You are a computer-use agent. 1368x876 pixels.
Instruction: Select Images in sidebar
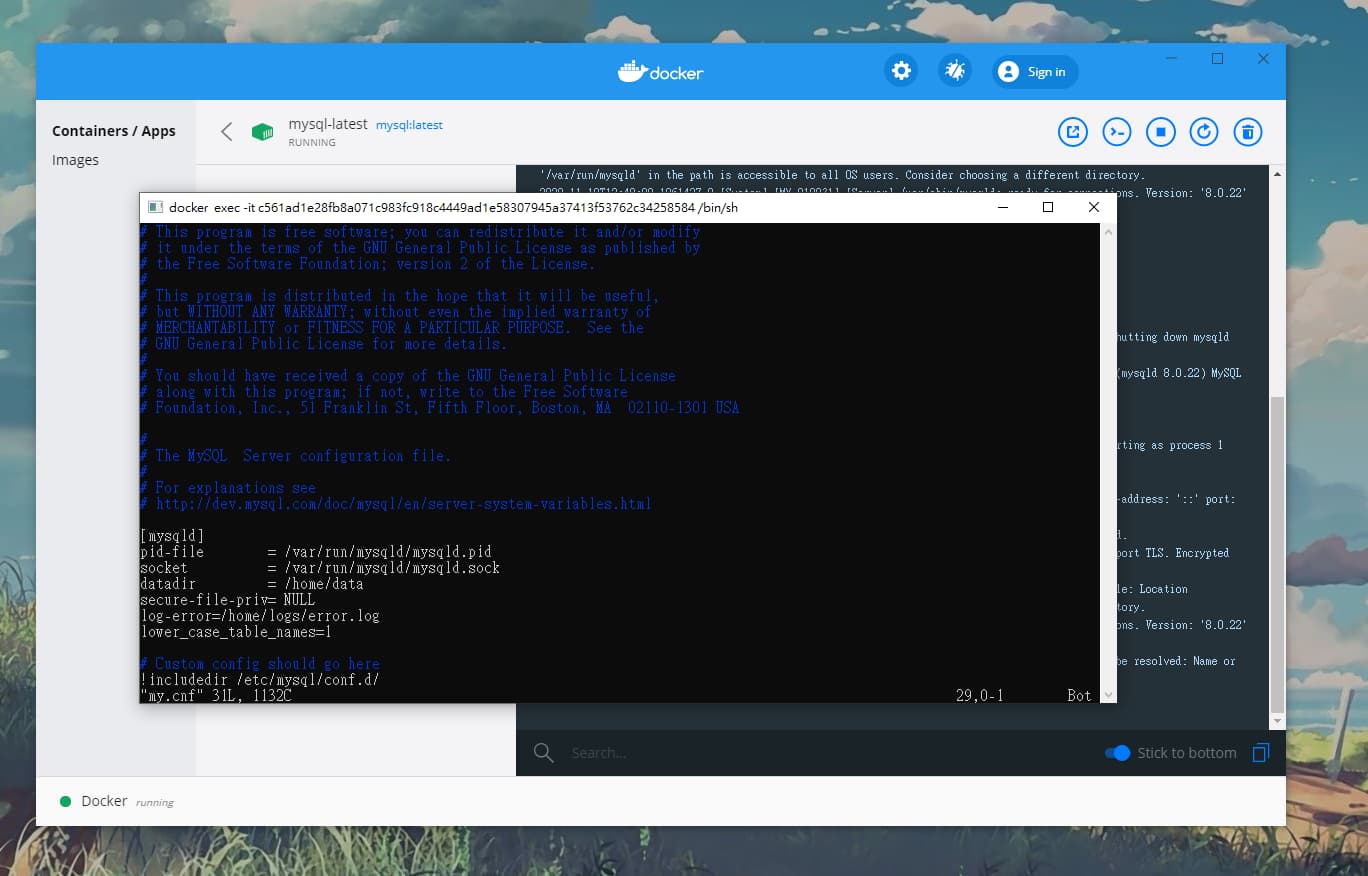[x=75, y=160]
